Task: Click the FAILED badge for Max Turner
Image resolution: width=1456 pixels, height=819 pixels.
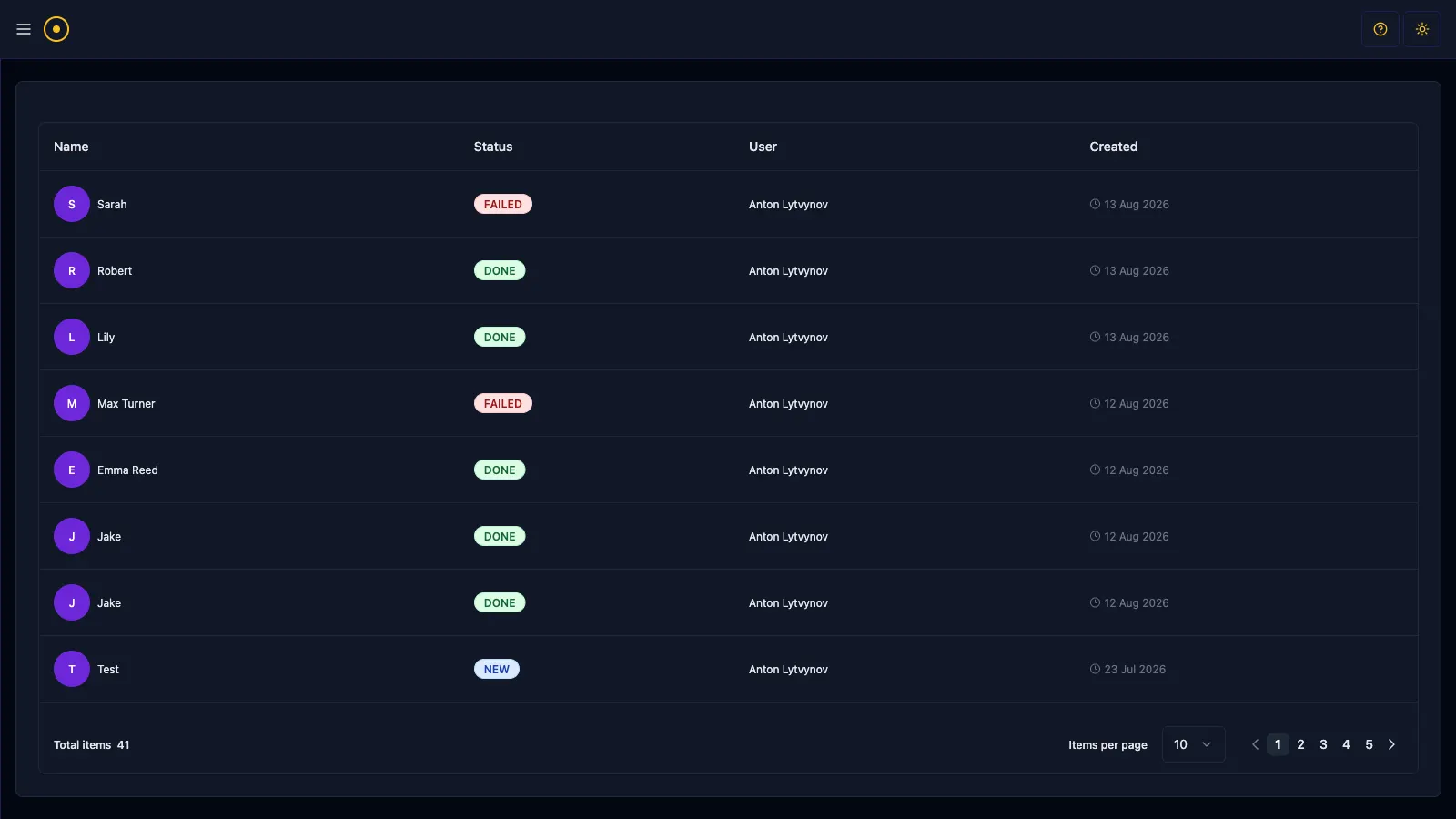Action: [x=503, y=403]
